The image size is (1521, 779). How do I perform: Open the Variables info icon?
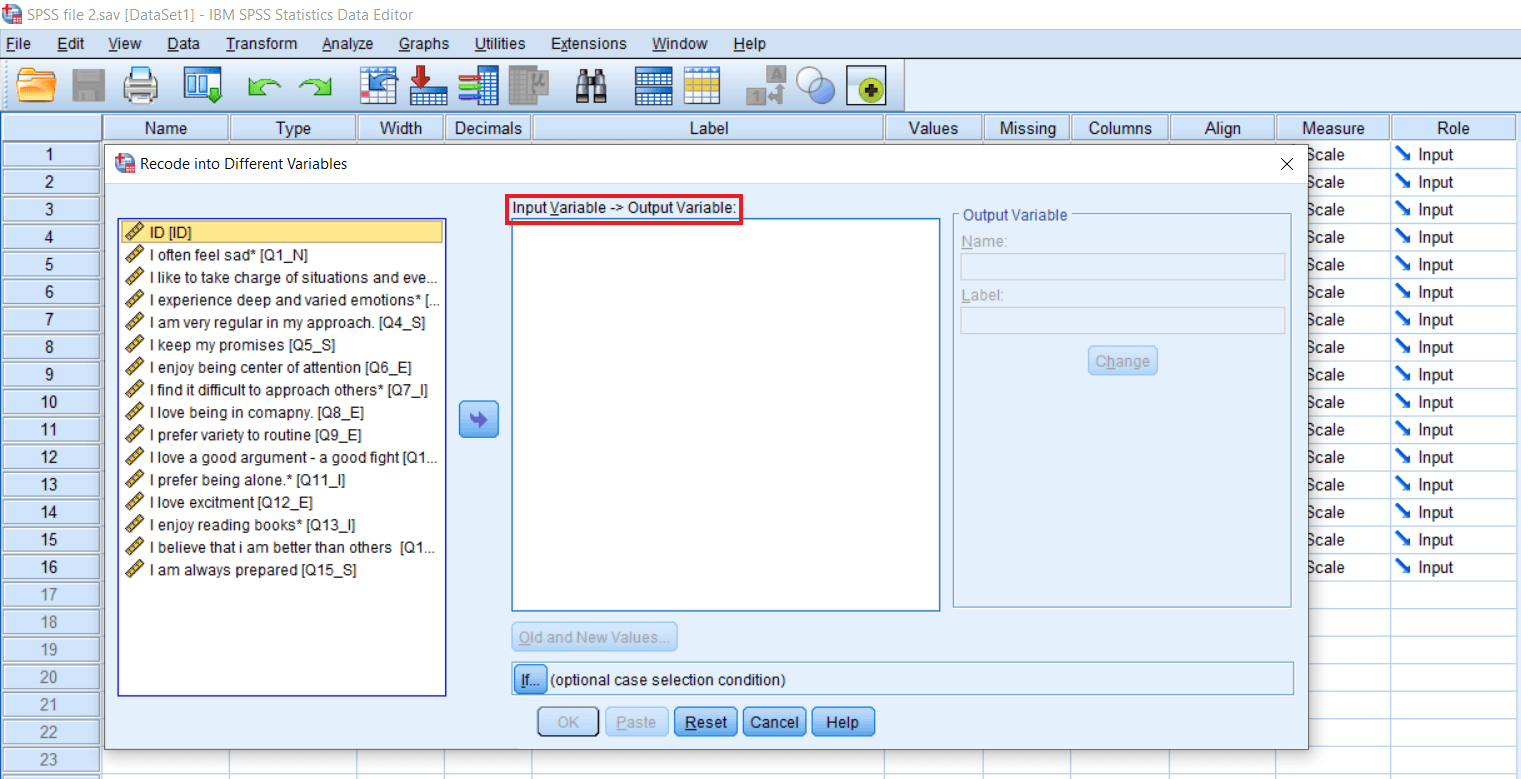point(478,86)
